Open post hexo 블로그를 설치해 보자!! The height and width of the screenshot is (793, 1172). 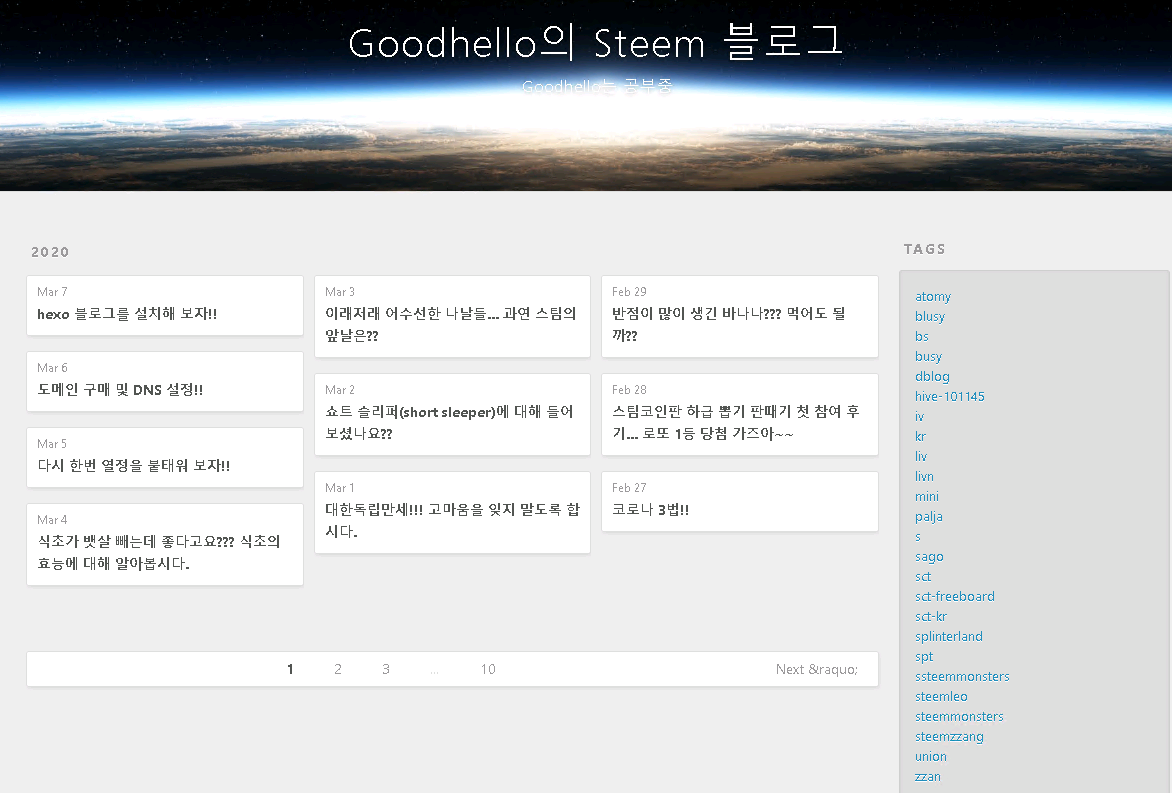pyautogui.click(x=127, y=314)
